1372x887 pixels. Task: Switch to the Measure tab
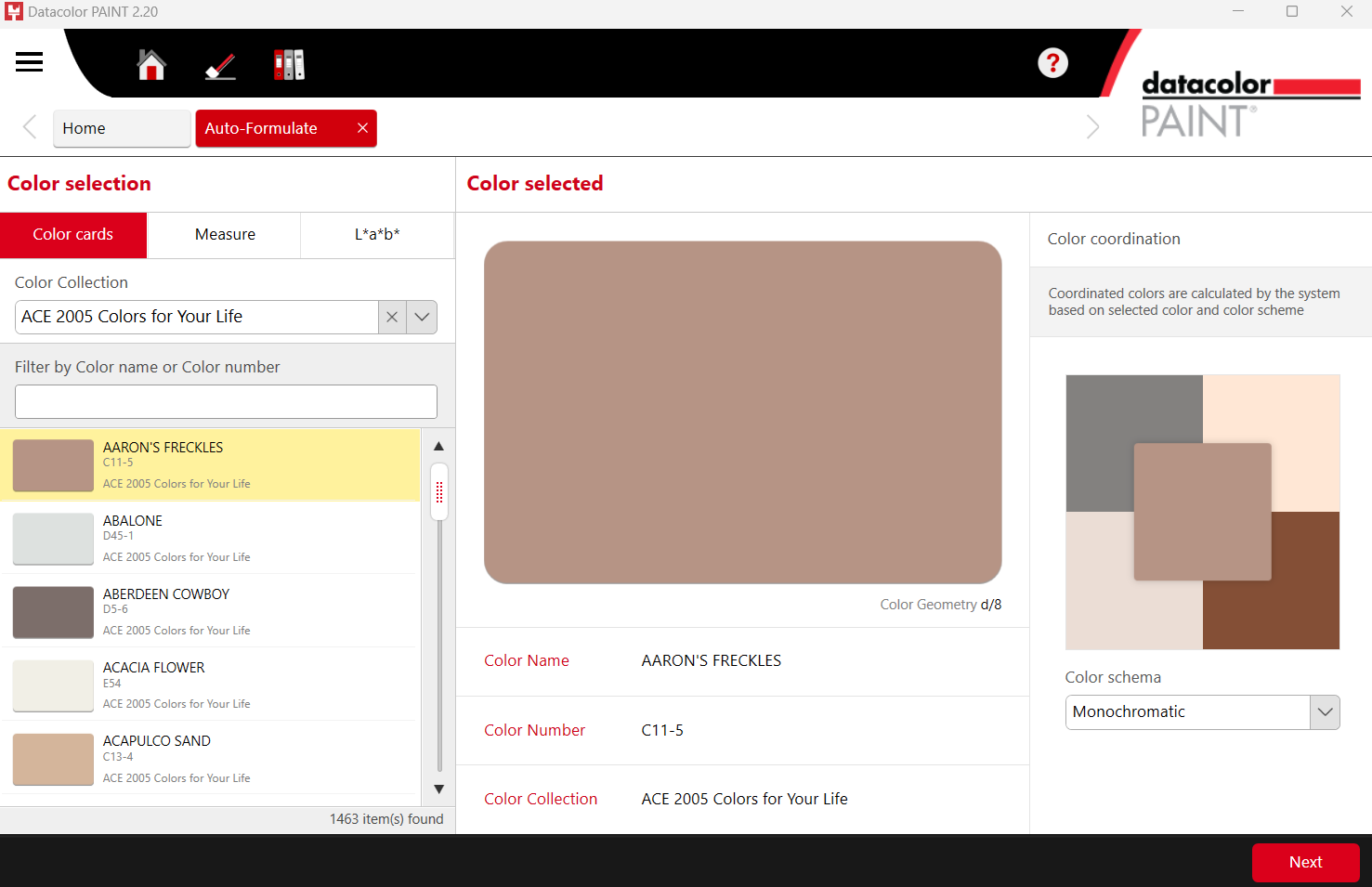225,235
